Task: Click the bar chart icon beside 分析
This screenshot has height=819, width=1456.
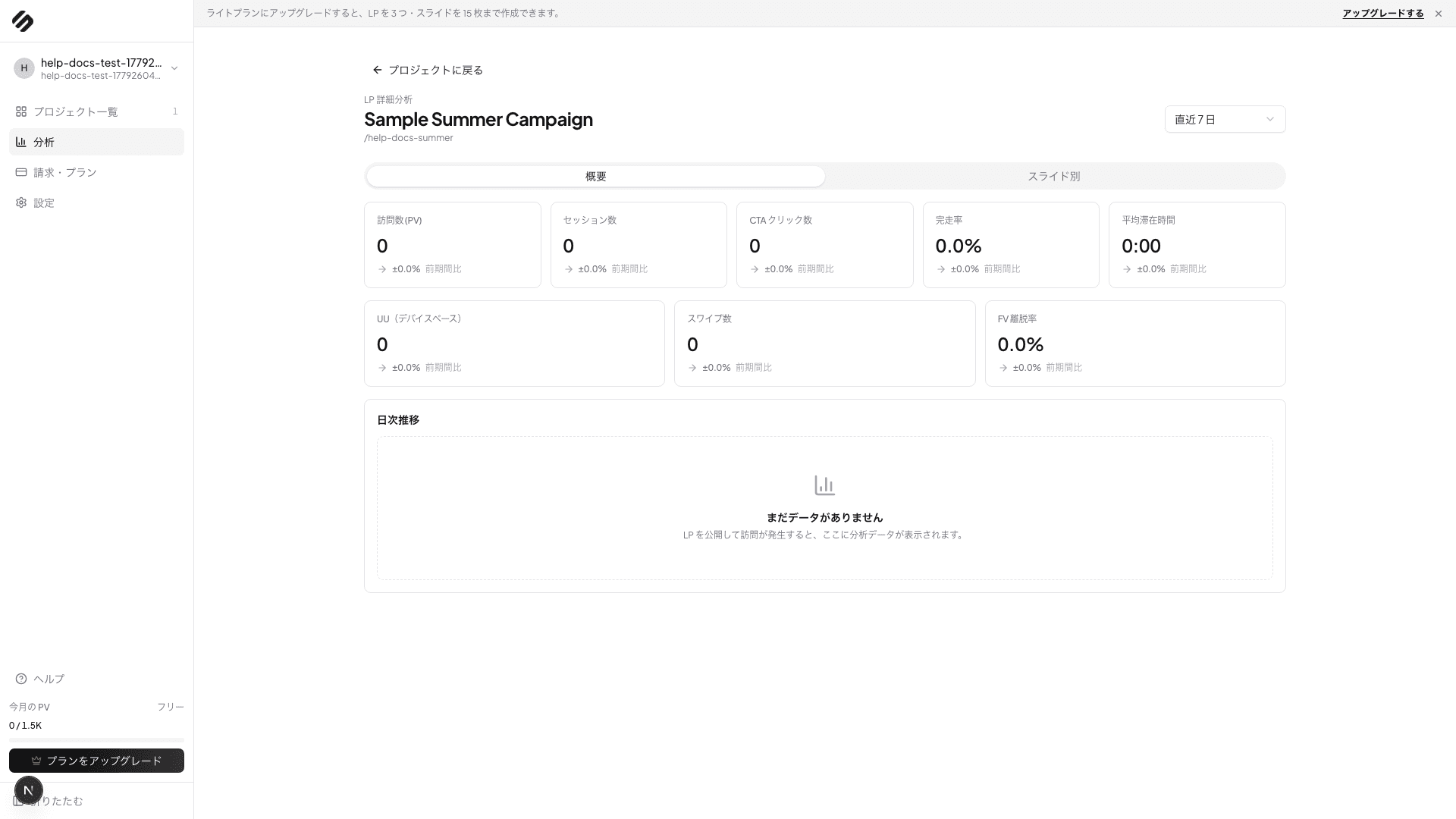Action: point(21,142)
